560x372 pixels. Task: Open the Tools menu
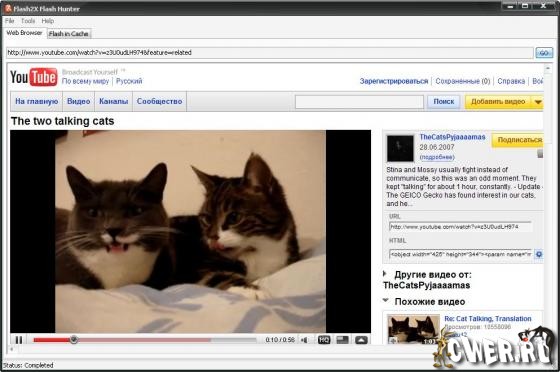pyautogui.click(x=28, y=21)
